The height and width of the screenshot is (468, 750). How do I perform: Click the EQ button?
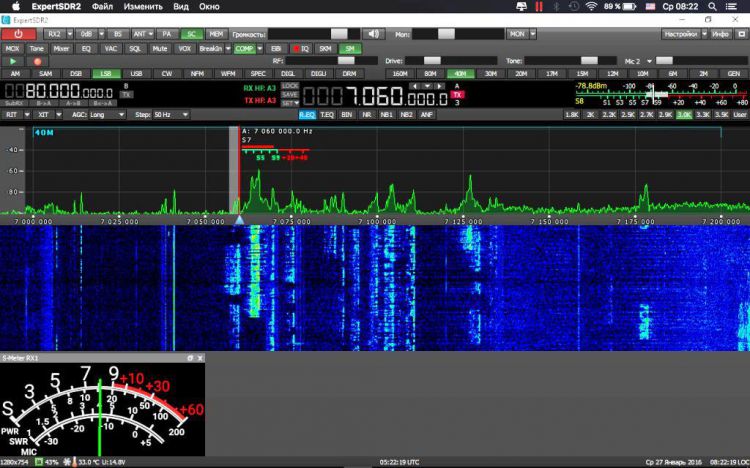click(86, 48)
